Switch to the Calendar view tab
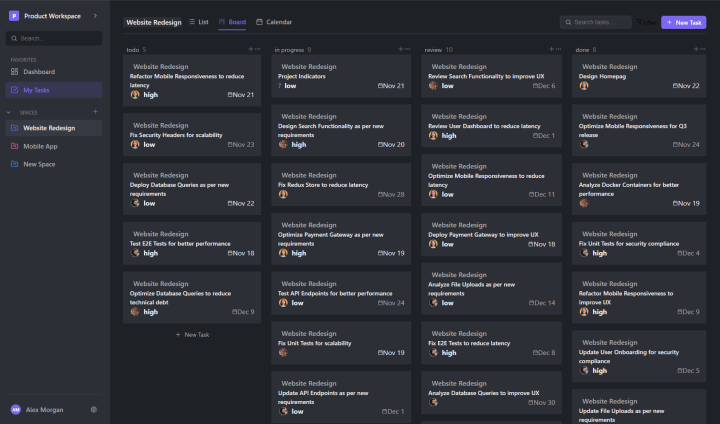720x424 pixels. point(273,21)
